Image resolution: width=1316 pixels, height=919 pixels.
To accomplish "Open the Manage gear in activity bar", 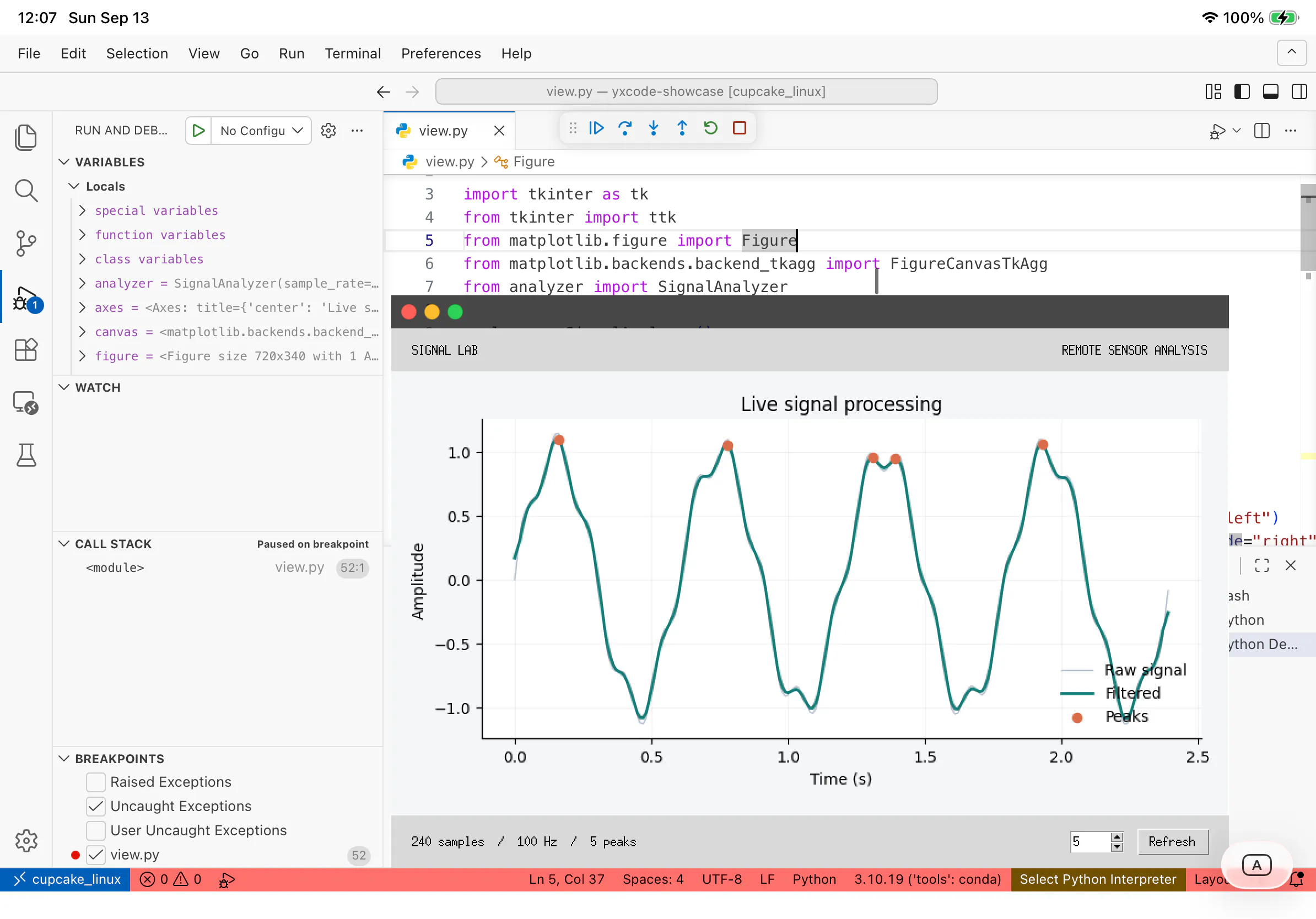I will pos(26,841).
